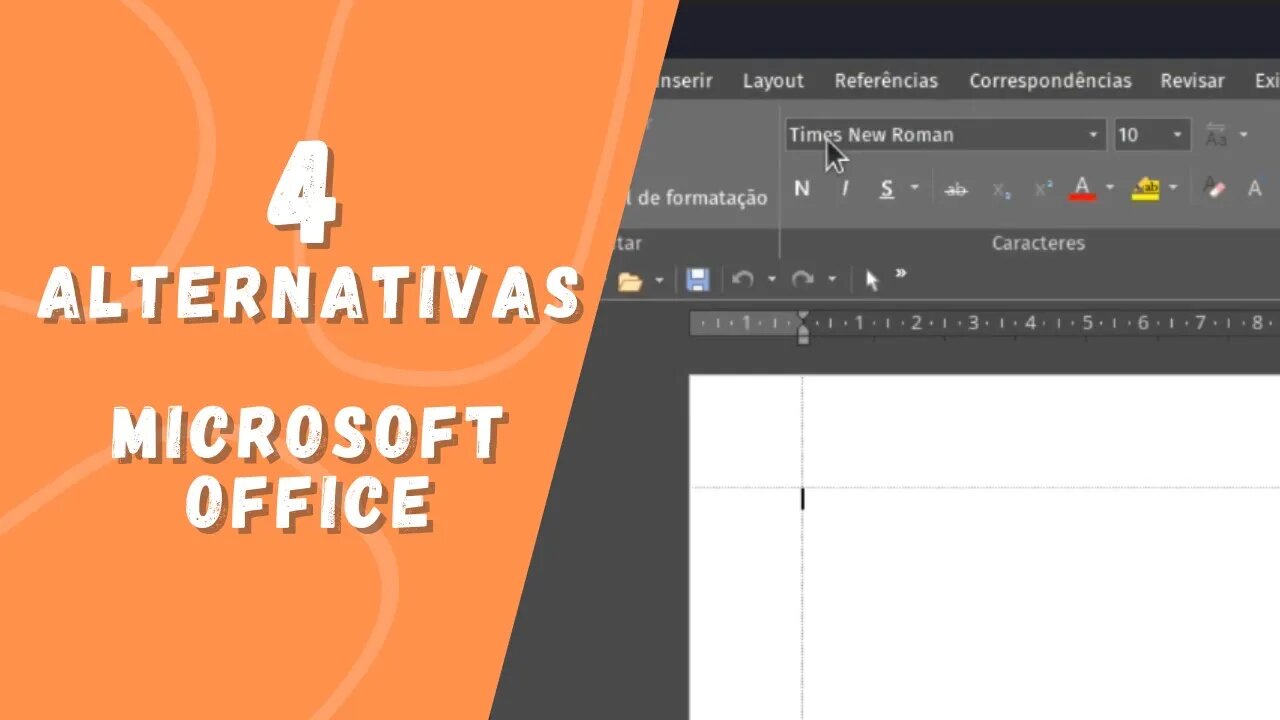The image size is (1280, 720).
Task: Toggle superscript x² formatting
Action: [1043, 189]
